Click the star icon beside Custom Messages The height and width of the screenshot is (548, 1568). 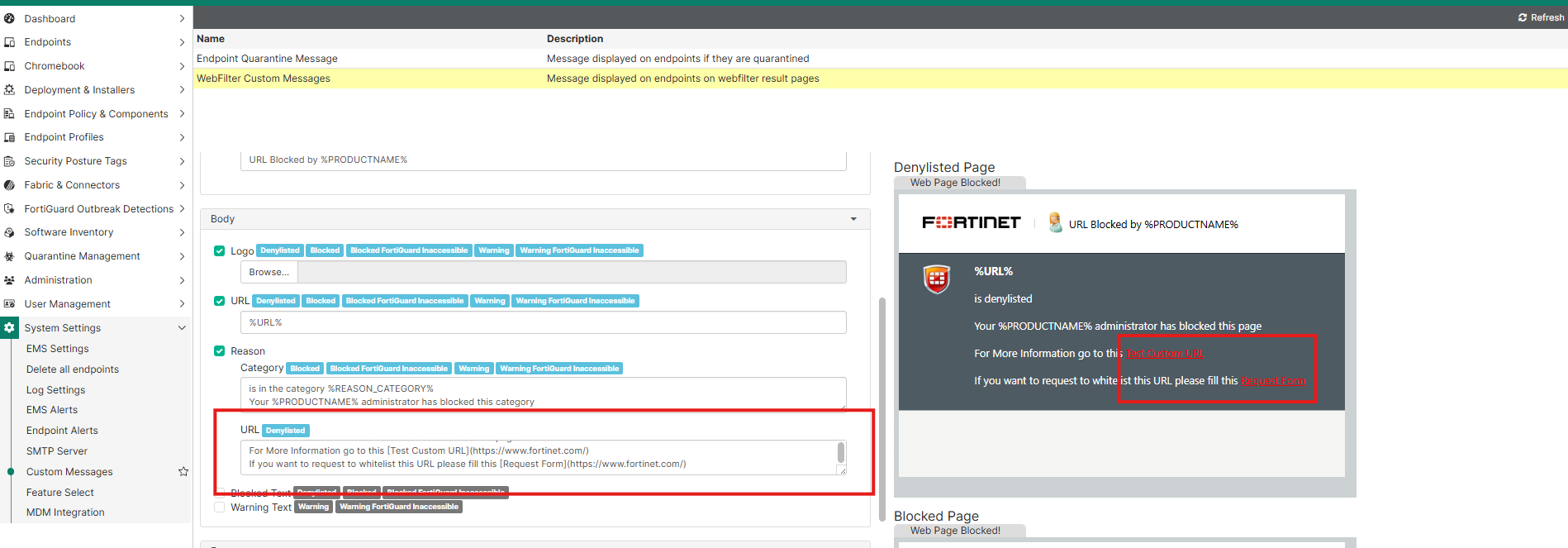click(183, 472)
